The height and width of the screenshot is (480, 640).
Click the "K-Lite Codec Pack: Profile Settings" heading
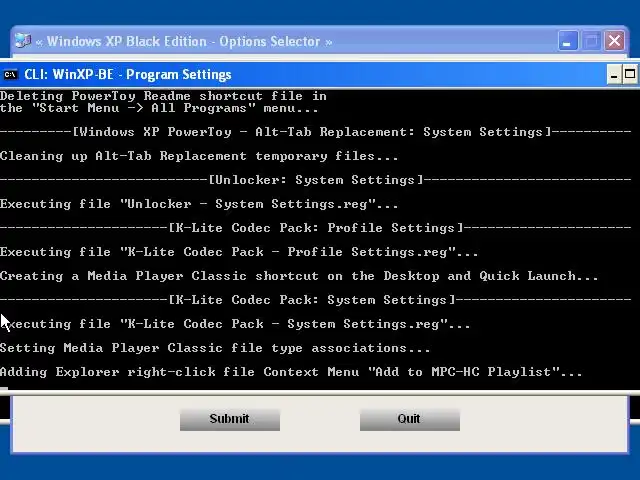(316, 228)
